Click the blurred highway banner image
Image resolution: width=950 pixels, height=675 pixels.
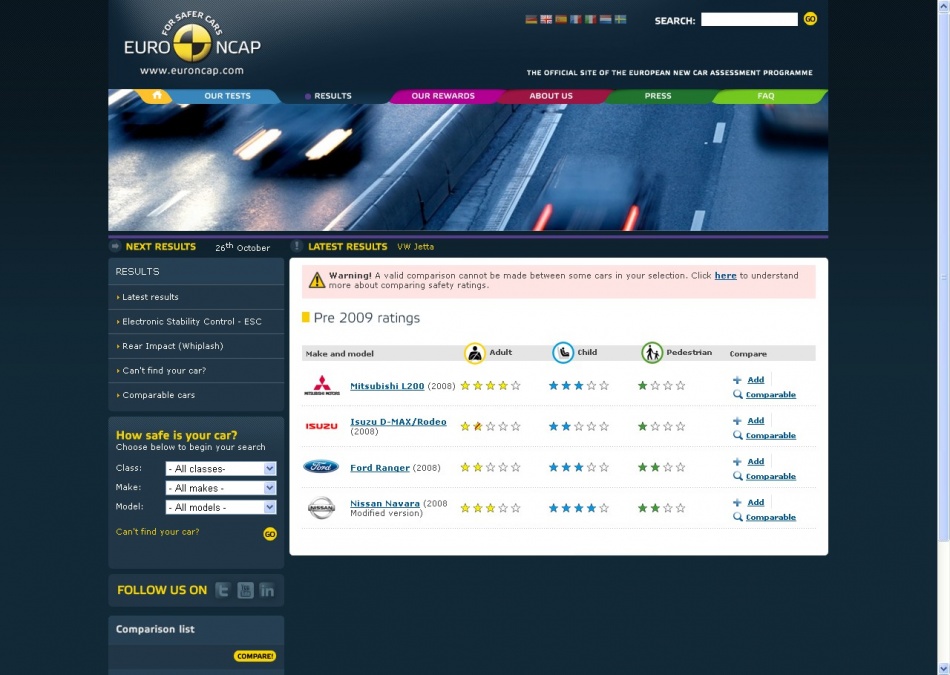pos(468,167)
